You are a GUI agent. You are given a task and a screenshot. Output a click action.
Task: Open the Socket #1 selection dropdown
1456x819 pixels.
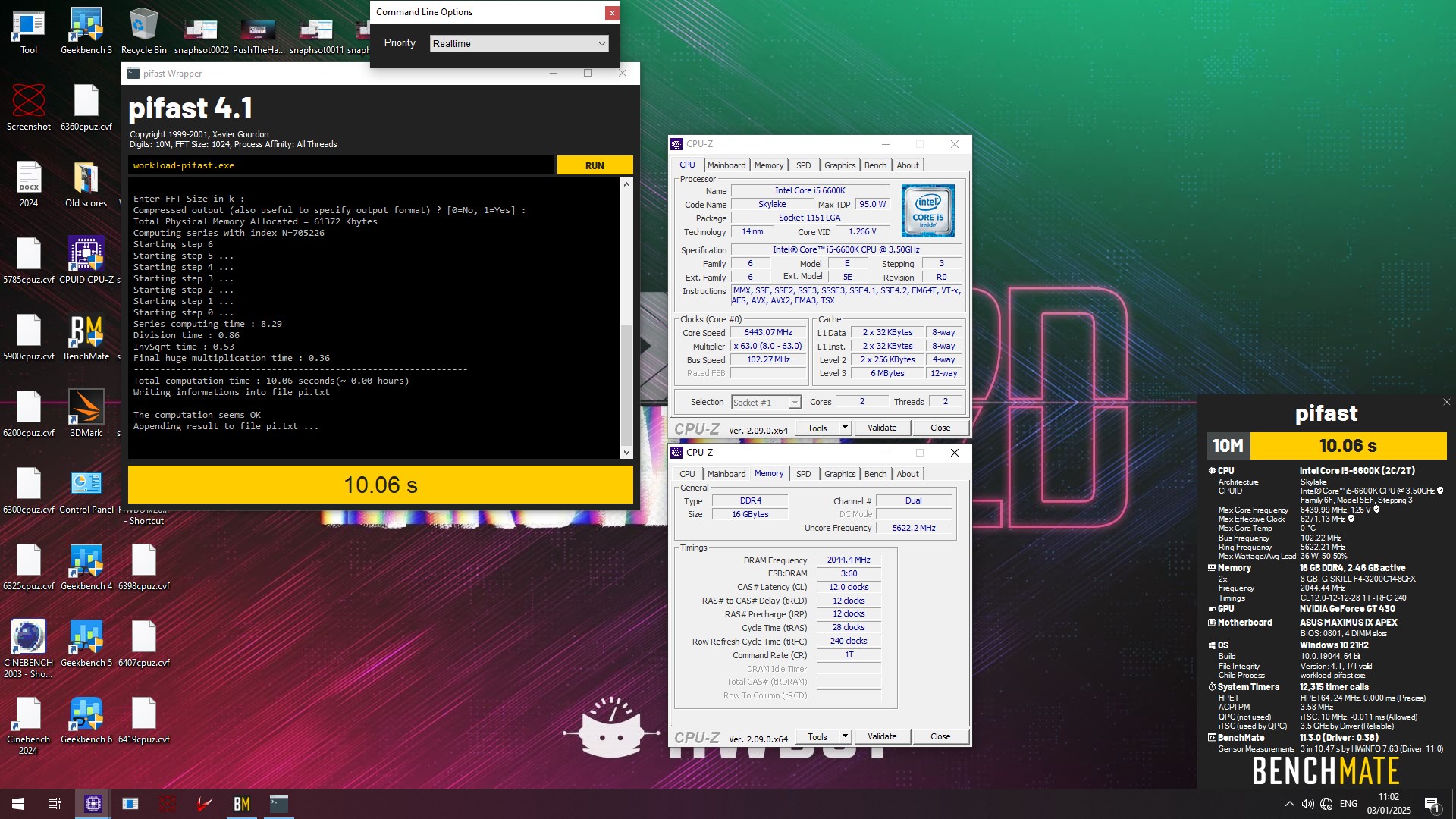766,403
